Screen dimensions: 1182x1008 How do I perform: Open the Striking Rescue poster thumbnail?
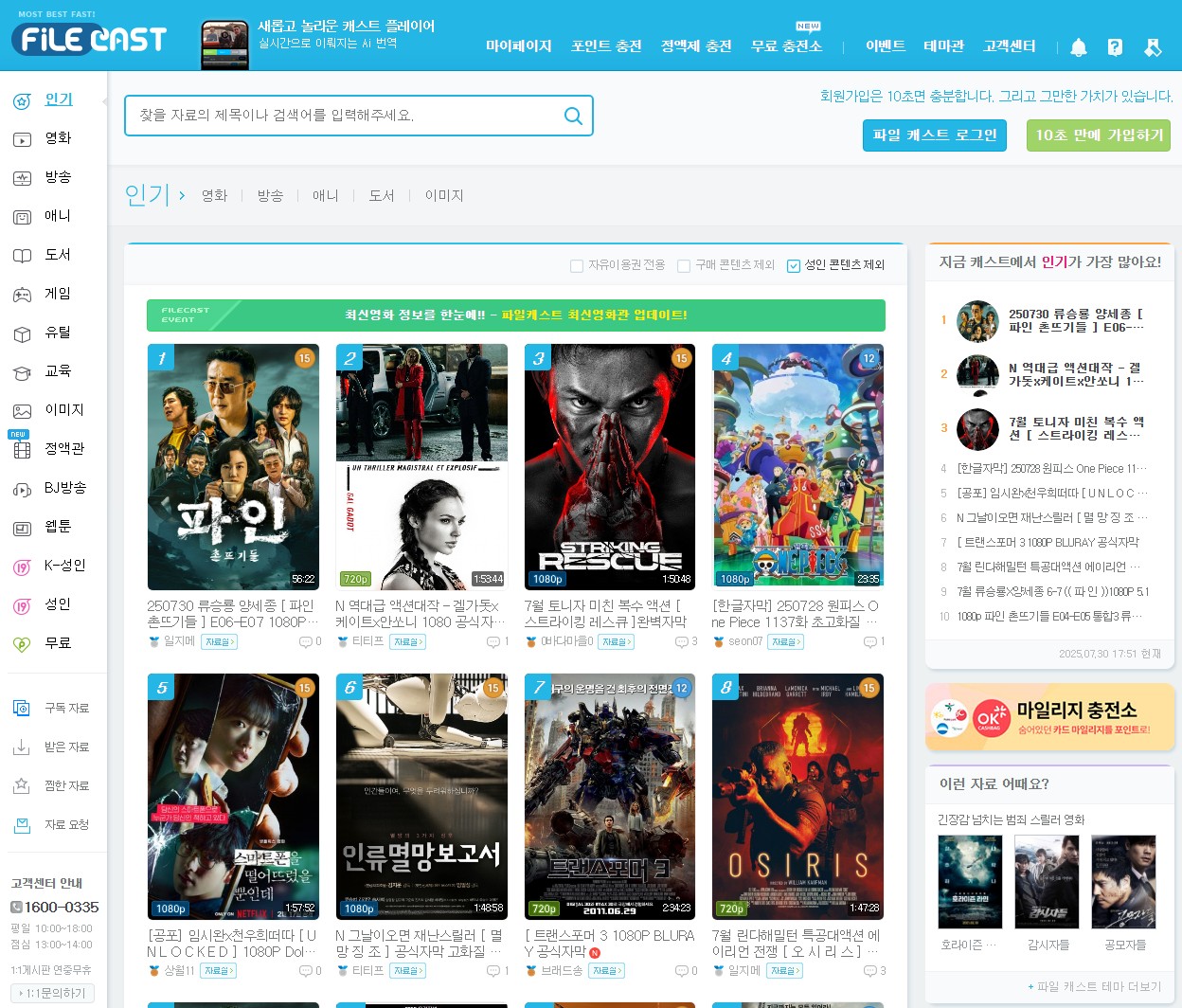click(610, 467)
